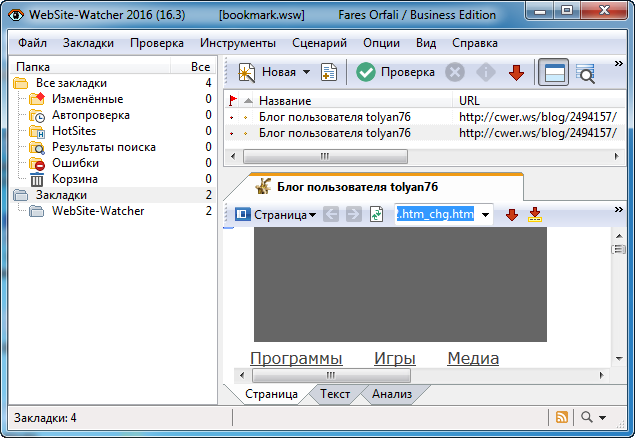This screenshot has width=635, height=438.
Task: Open the Инструменты menu
Action: click(238, 44)
